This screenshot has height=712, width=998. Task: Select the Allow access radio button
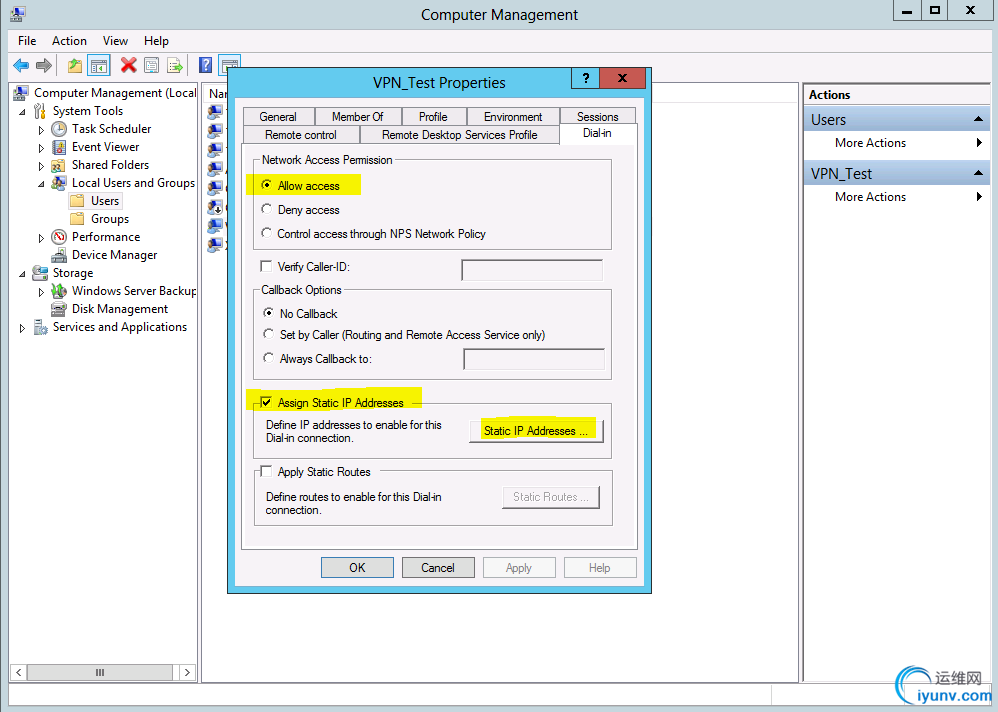[x=267, y=185]
